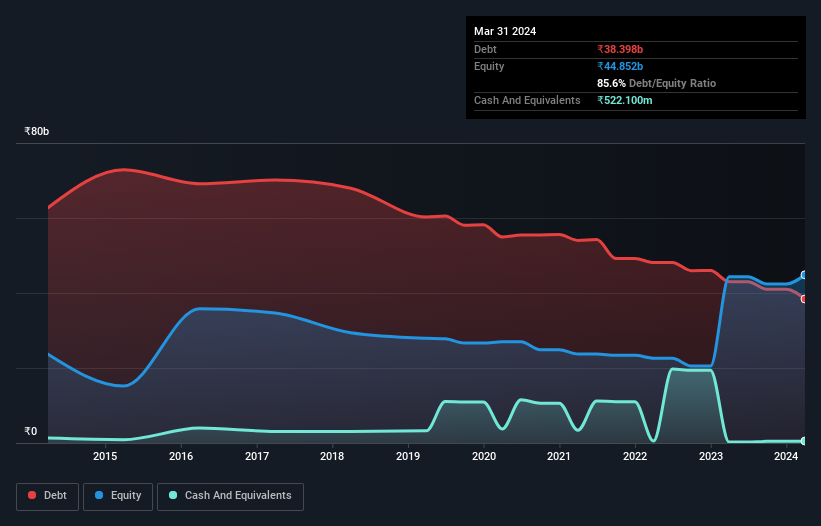Click the 2015 x-axis label
The image size is (821, 526).
coord(105,456)
